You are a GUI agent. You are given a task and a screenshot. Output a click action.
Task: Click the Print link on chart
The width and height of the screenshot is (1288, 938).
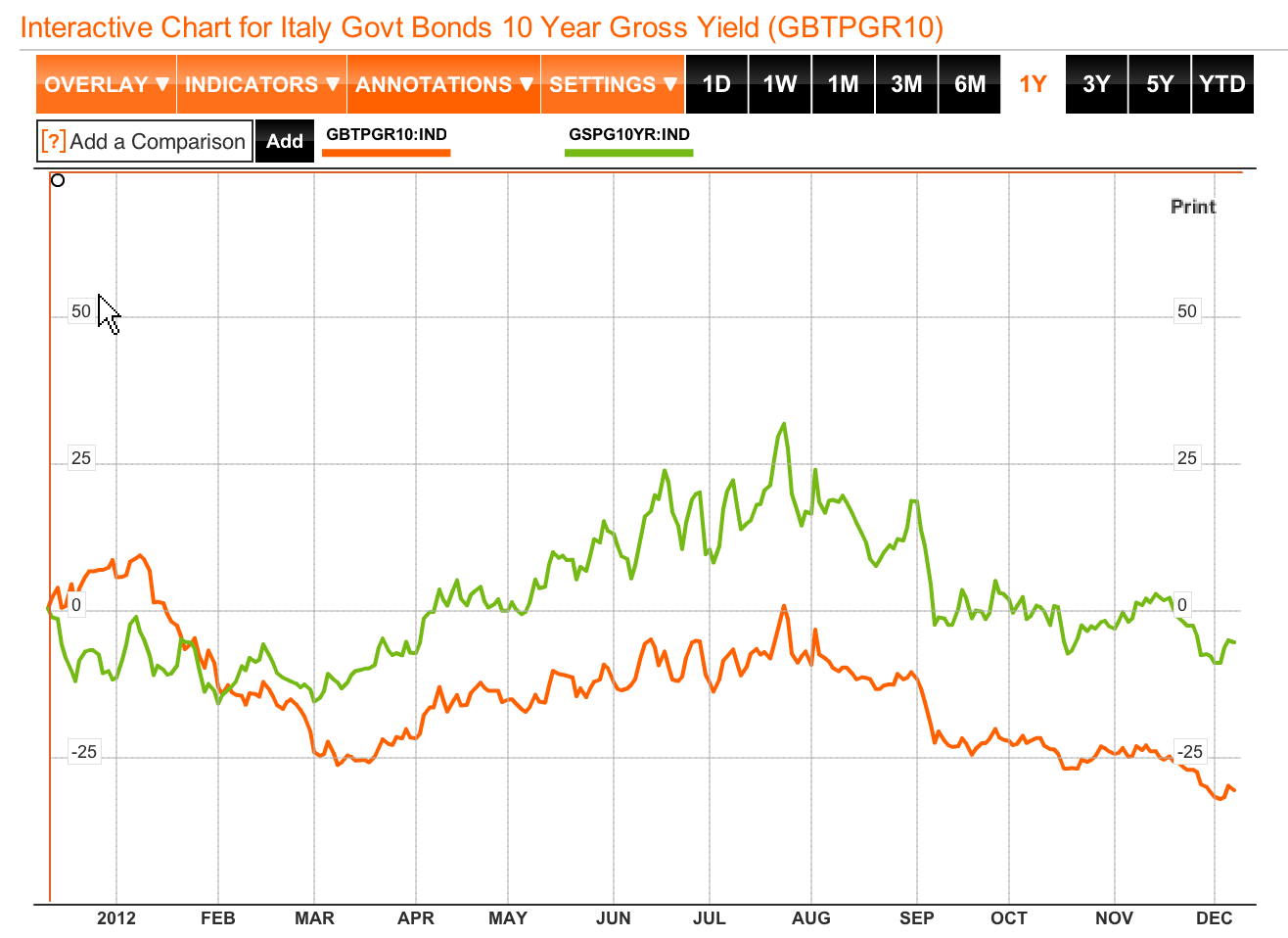coord(1193,207)
